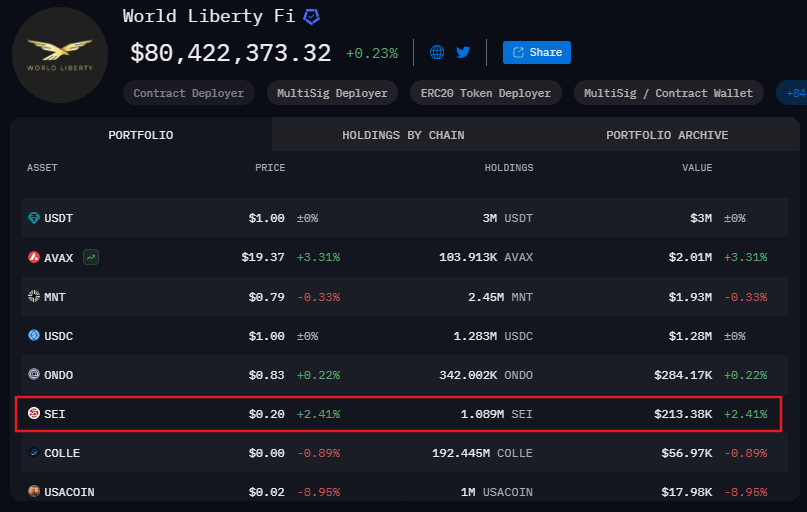Open the website globe icon
This screenshot has width=807, height=512.
coord(437,52)
